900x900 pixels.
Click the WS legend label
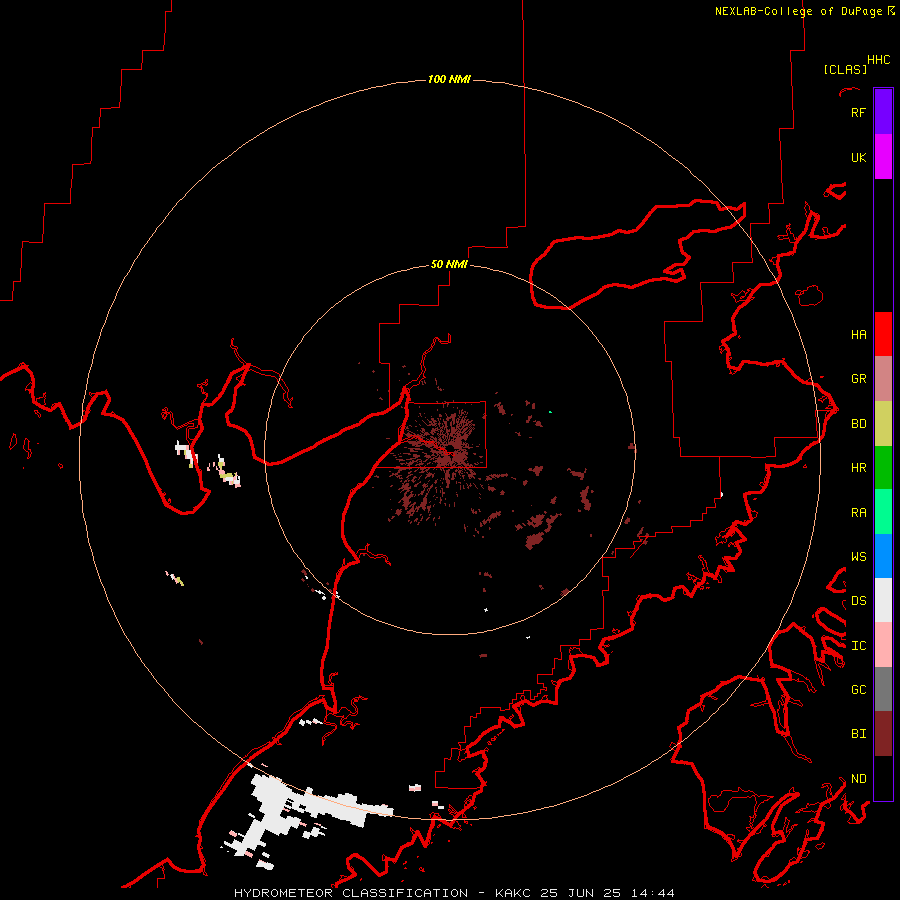tap(858, 557)
